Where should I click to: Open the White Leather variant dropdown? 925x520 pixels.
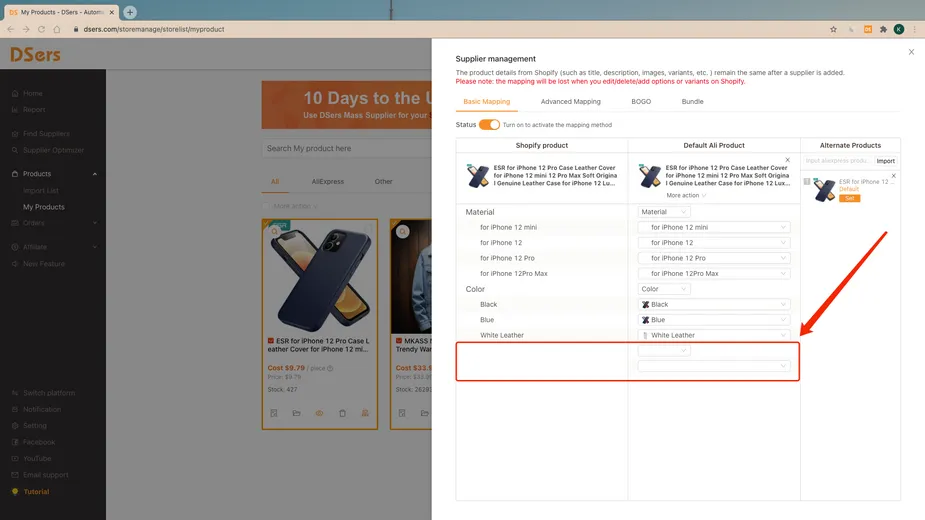point(714,335)
